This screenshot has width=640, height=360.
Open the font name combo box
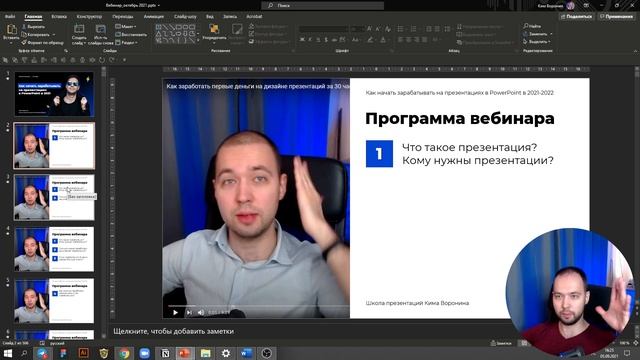[x=324, y=29]
